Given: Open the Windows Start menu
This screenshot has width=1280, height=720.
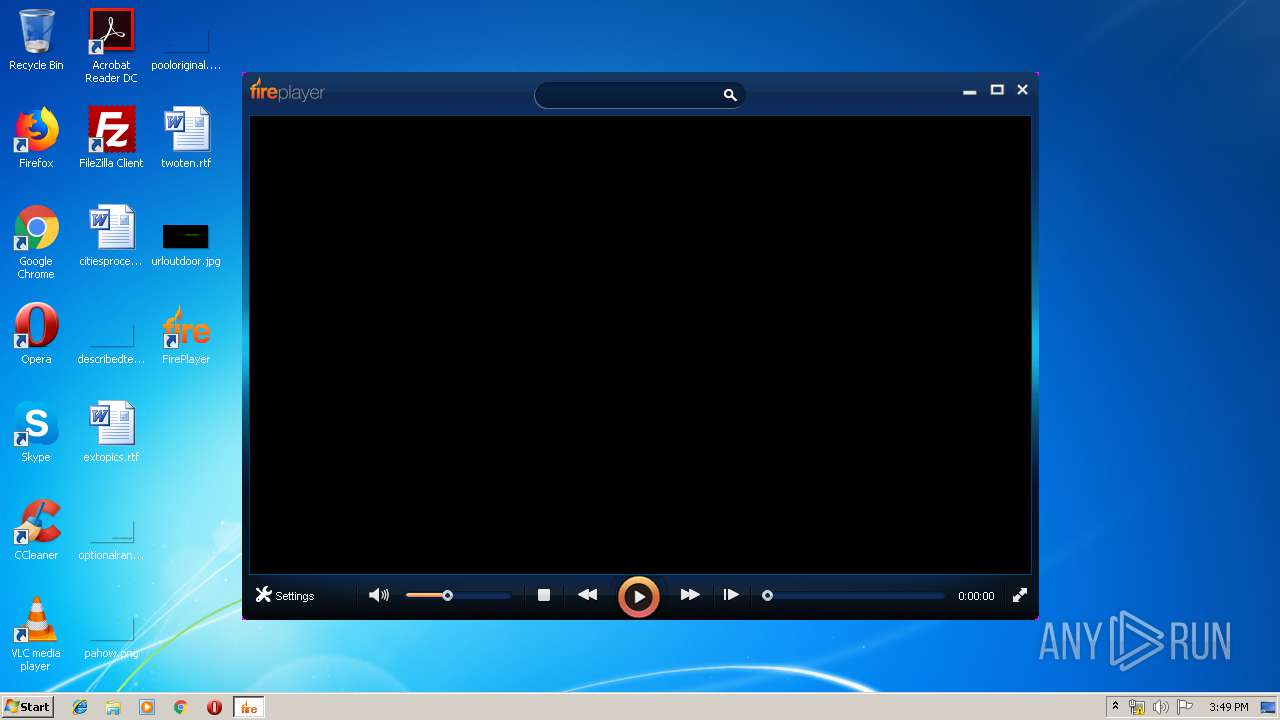Looking at the screenshot, I should [28, 707].
